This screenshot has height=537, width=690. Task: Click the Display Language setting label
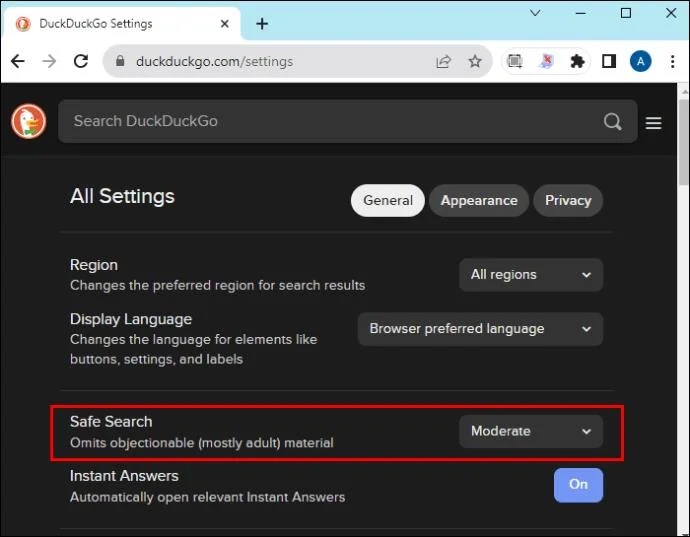point(131,319)
